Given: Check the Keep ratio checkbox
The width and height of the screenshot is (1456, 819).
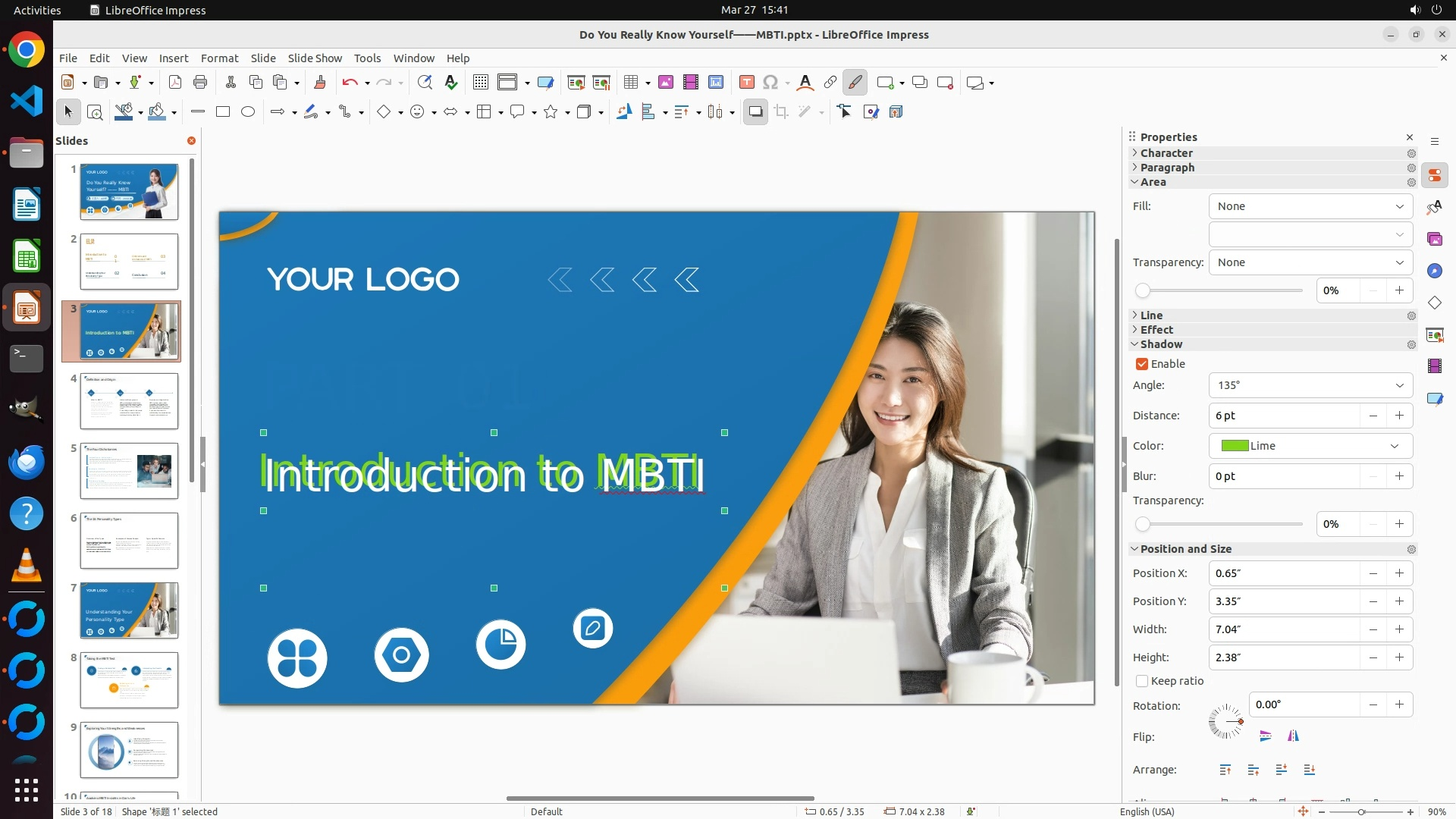Looking at the screenshot, I should (1142, 681).
